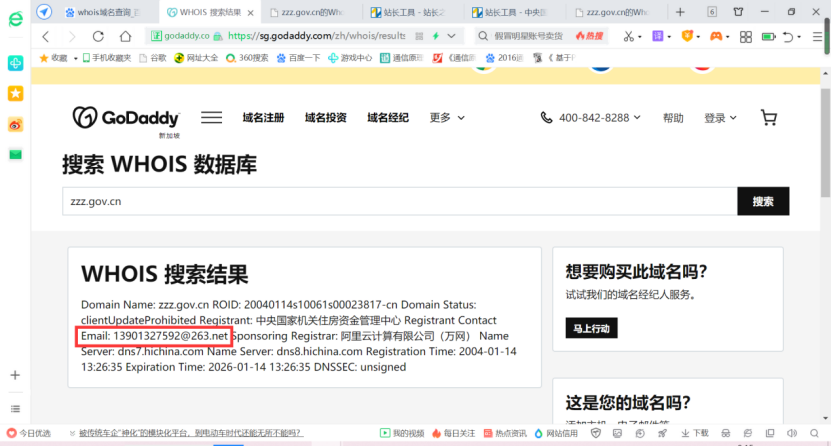The height and width of the screenshot is (446, 831).
Task: Switch to the 站长工具 - 中央 tab
Action: (515, 12)
